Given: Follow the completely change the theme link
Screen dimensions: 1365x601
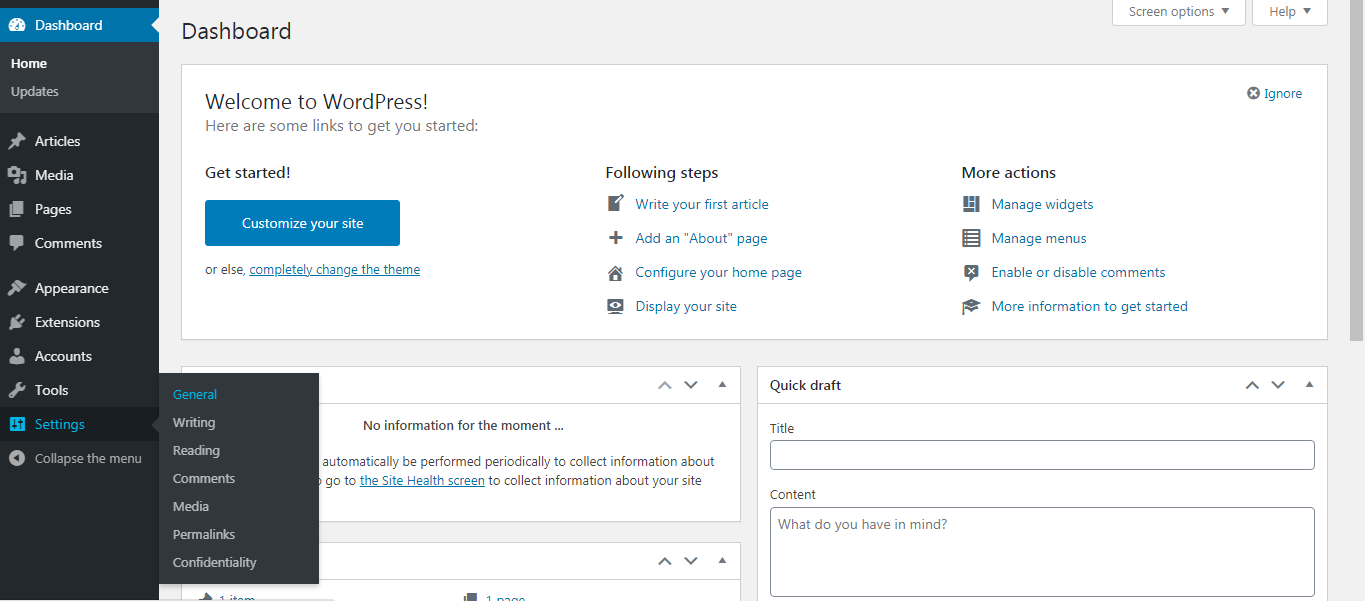Looking at the screenshot, I should click(x=335, y=270).
